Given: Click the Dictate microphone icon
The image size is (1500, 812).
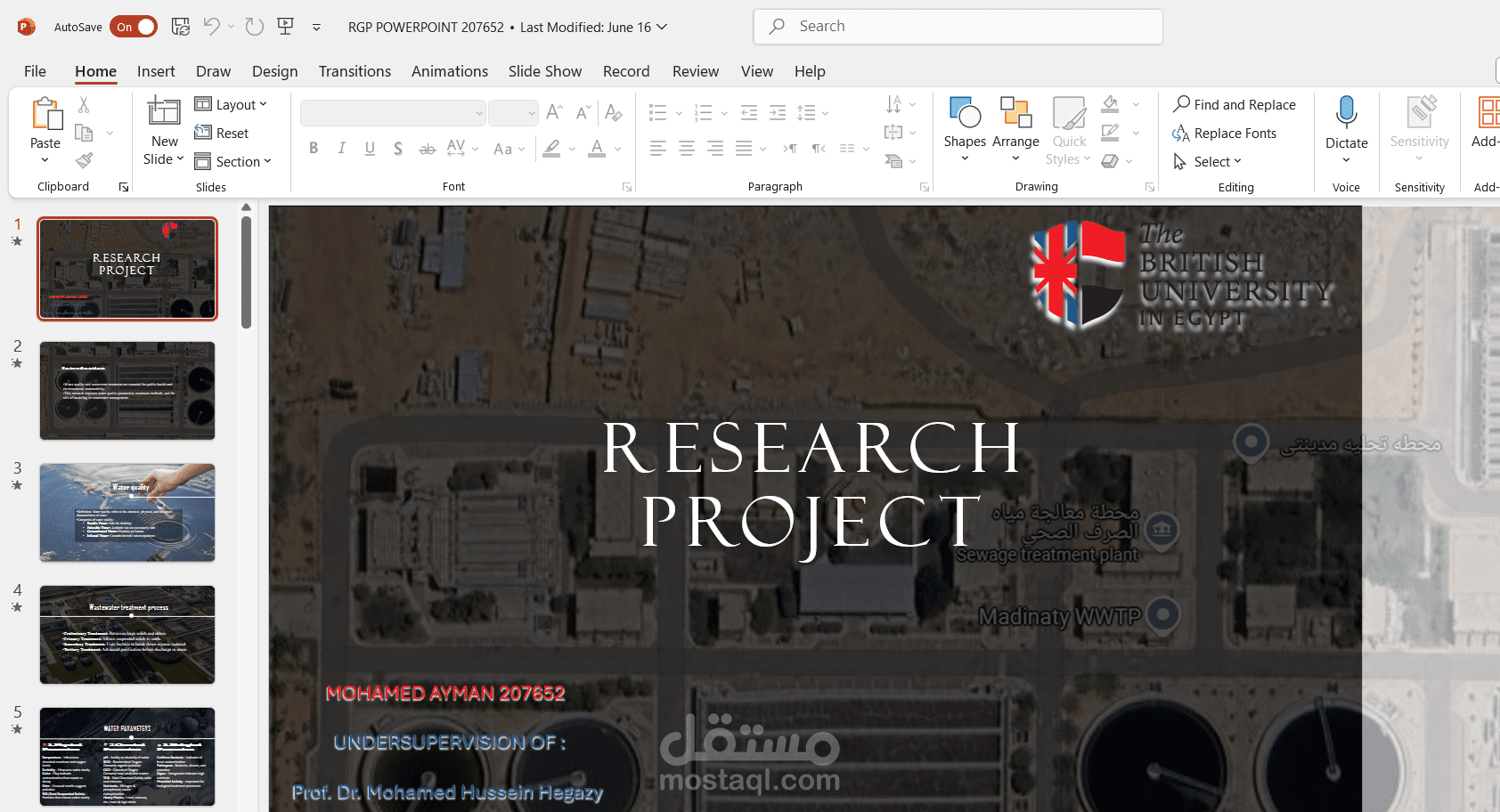Looking at the screenshot, I should click(1346, 112).
